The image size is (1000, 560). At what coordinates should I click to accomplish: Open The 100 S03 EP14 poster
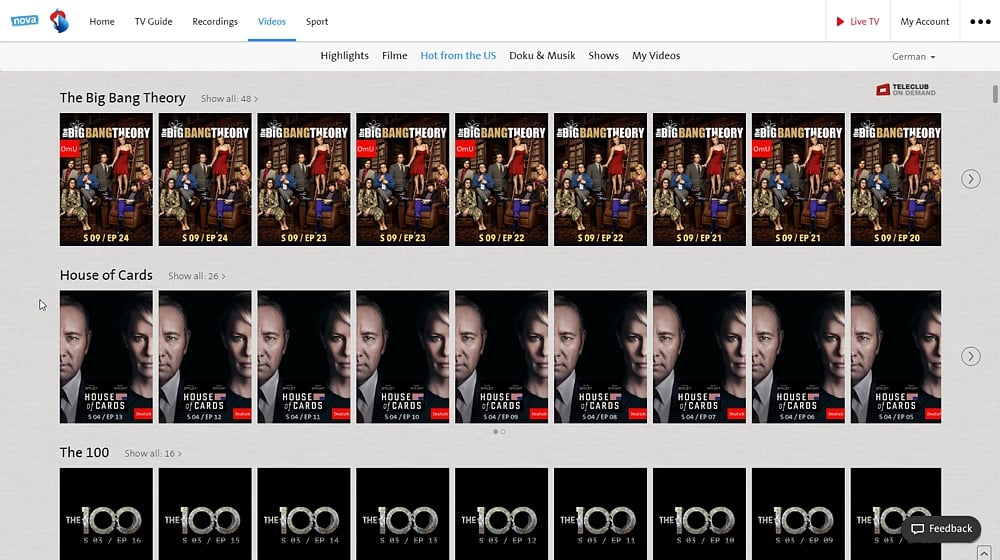pos(304,514)
